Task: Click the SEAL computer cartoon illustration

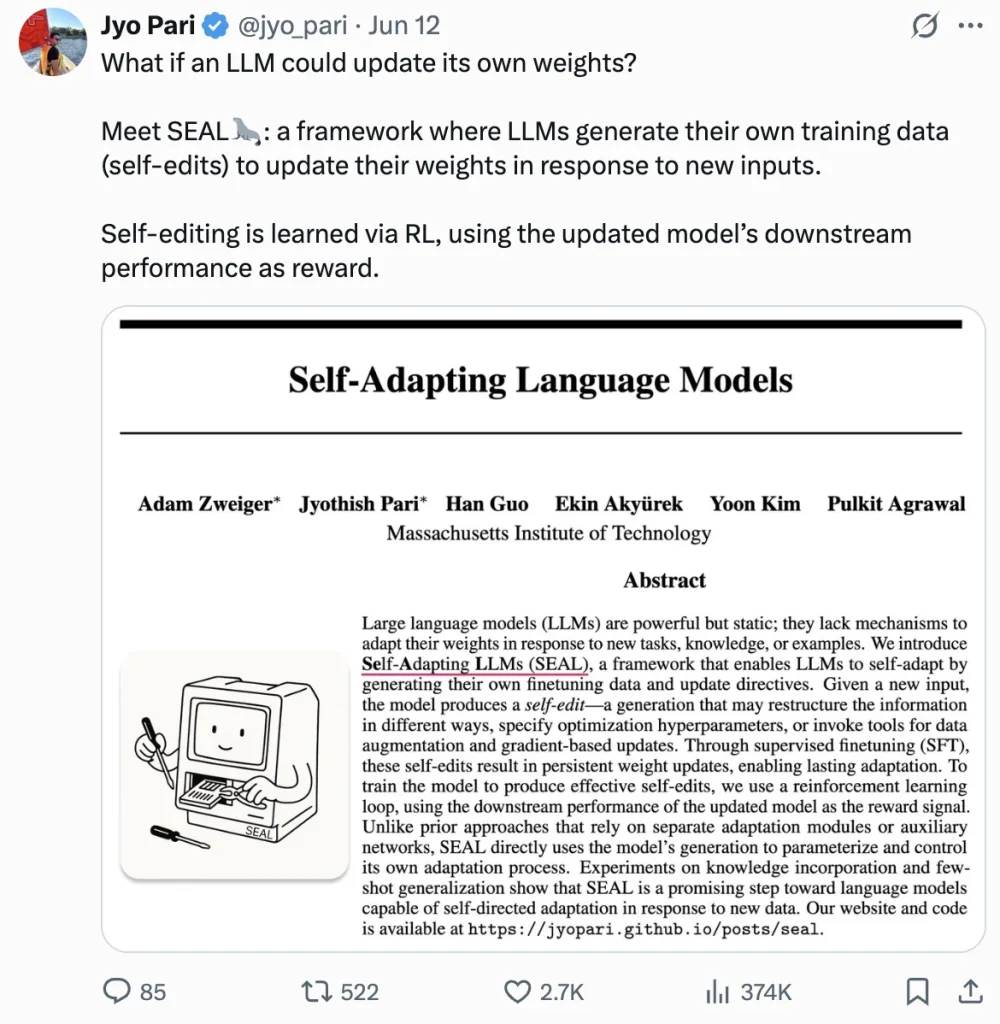Action: pos(234,765)
